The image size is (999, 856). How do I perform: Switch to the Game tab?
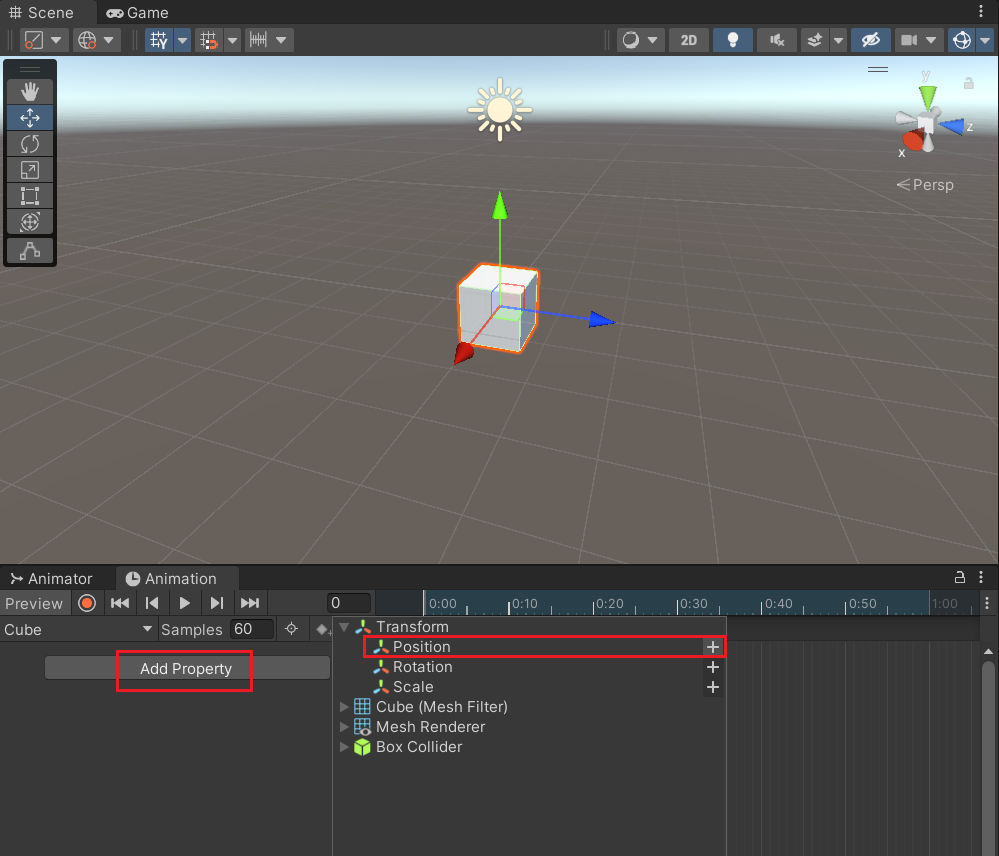[x=138, y=13]
